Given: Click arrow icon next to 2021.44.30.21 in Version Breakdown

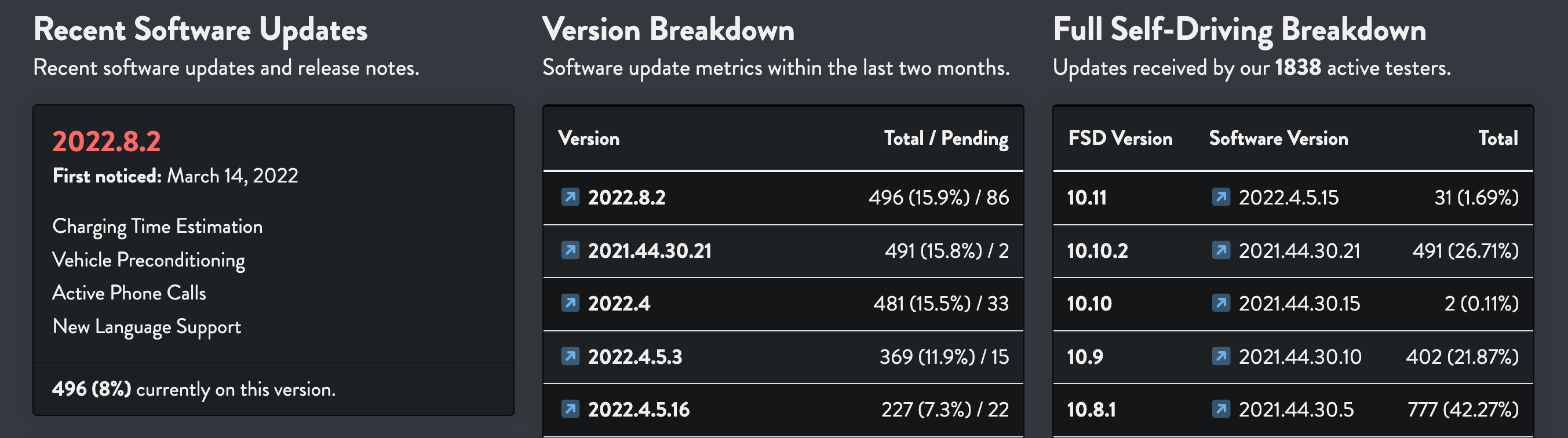Looking at the screenshot, I should point(570,250).
